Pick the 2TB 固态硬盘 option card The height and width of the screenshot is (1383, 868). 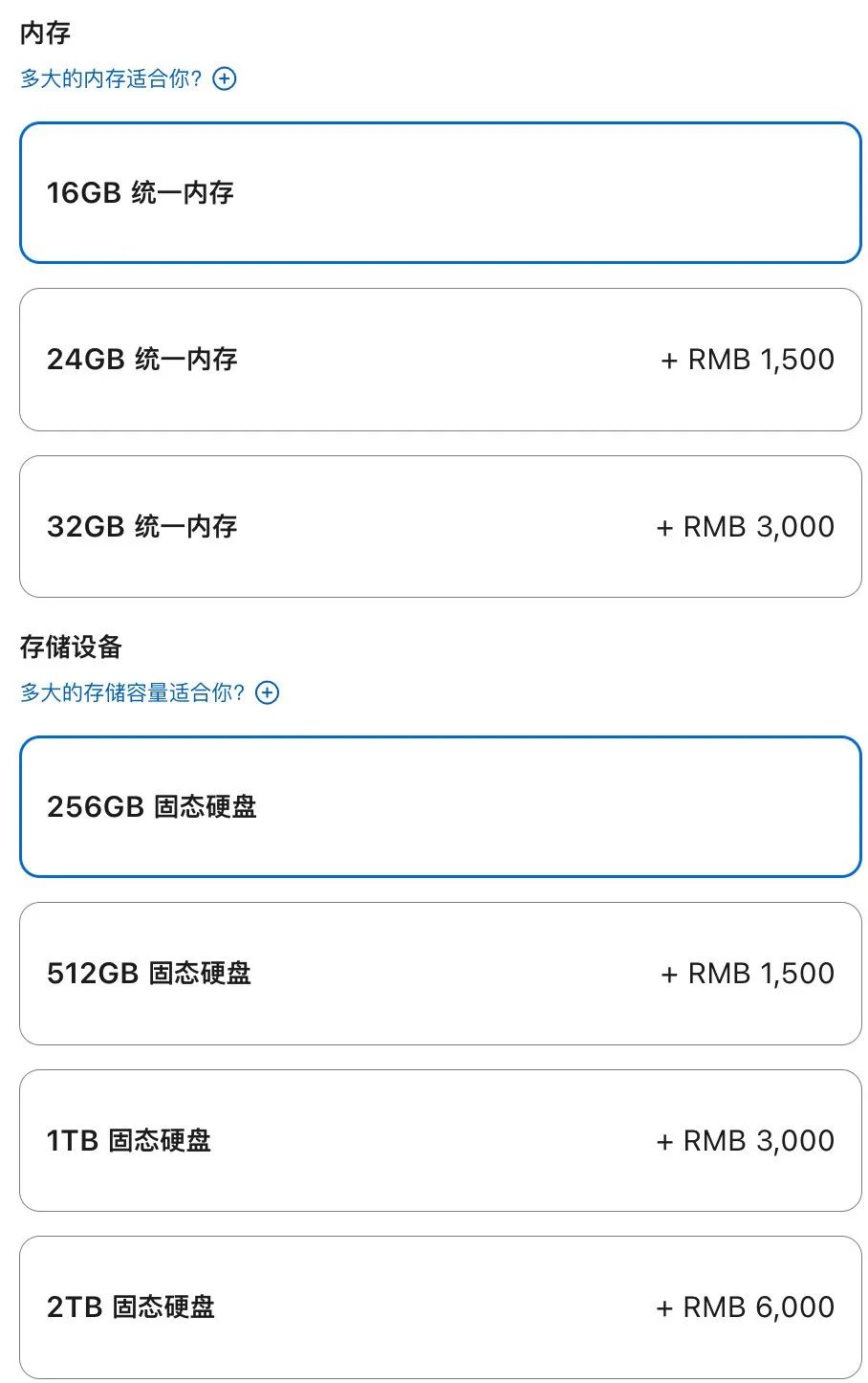point(441,1307)
